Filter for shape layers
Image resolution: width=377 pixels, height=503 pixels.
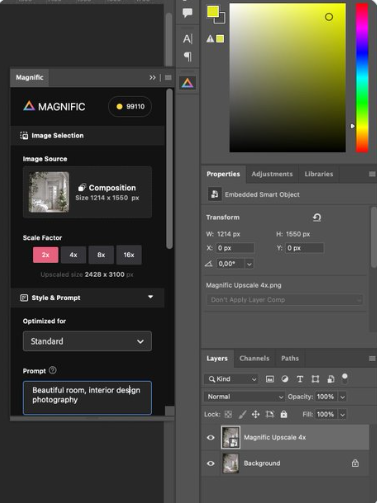315,379
